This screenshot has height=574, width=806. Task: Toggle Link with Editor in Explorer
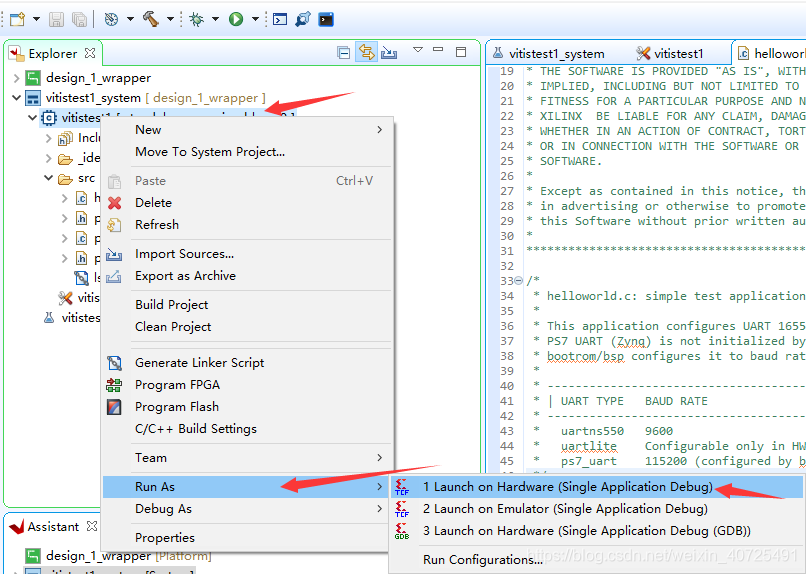[x=367, y=52]
